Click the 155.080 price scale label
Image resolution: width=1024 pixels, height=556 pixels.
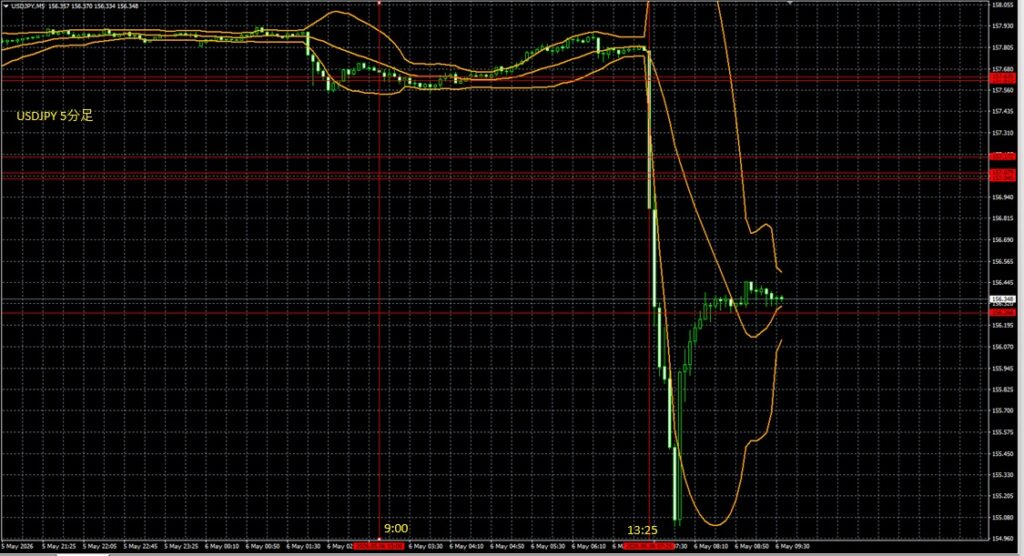point(1002,517)
